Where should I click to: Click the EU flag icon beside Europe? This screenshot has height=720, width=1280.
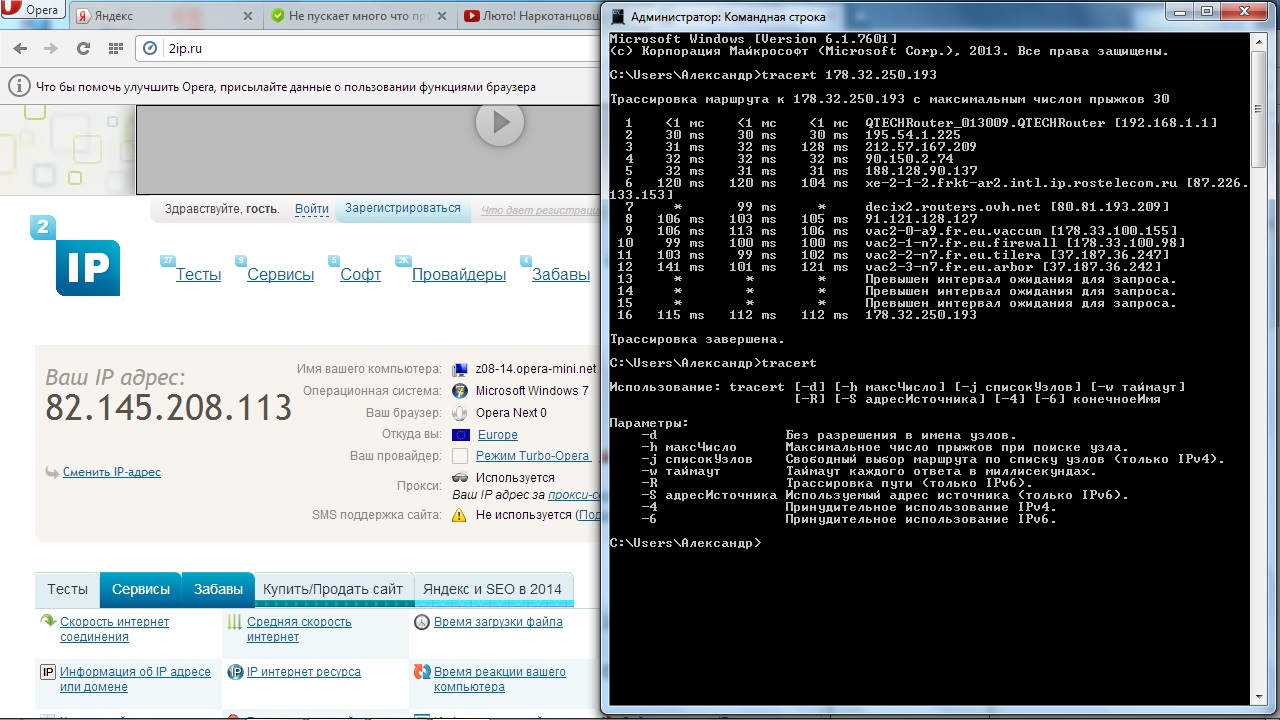pos(460,435)
